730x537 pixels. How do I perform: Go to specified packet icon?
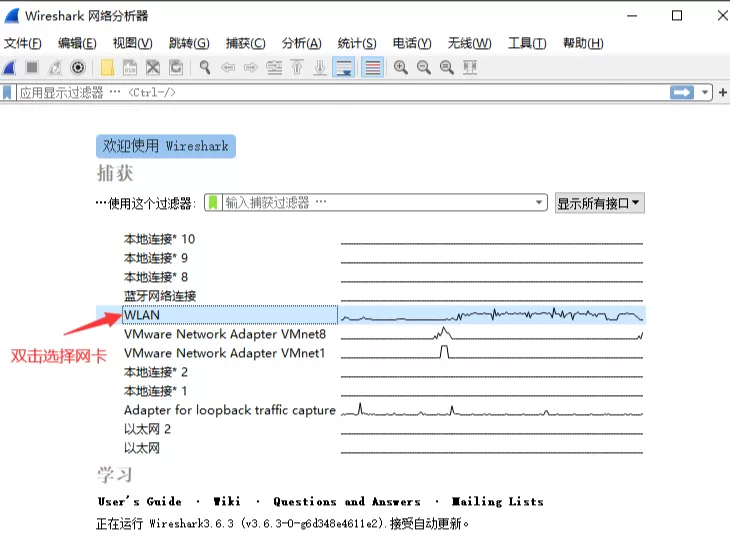(x=274, y=68)
